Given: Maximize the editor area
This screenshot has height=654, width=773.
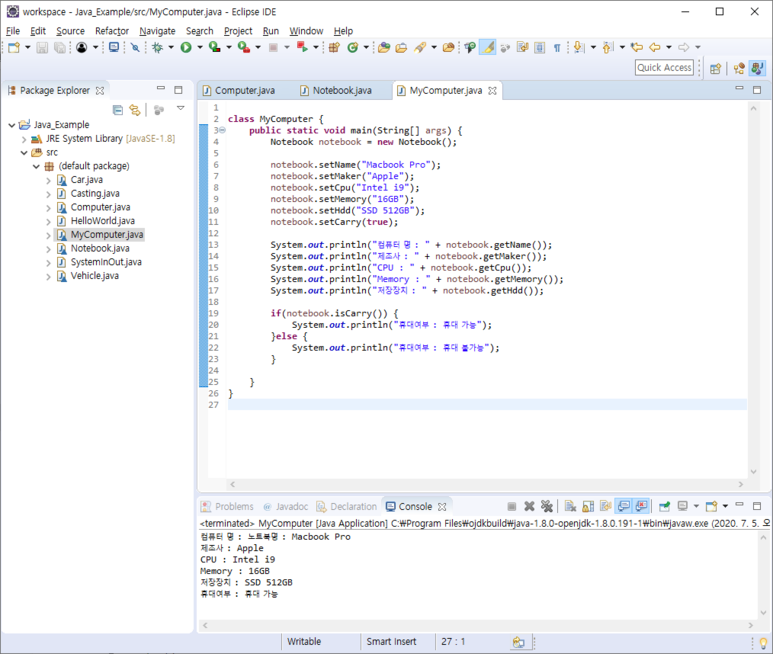Looking at the screenshot, I should coord(757,90).
